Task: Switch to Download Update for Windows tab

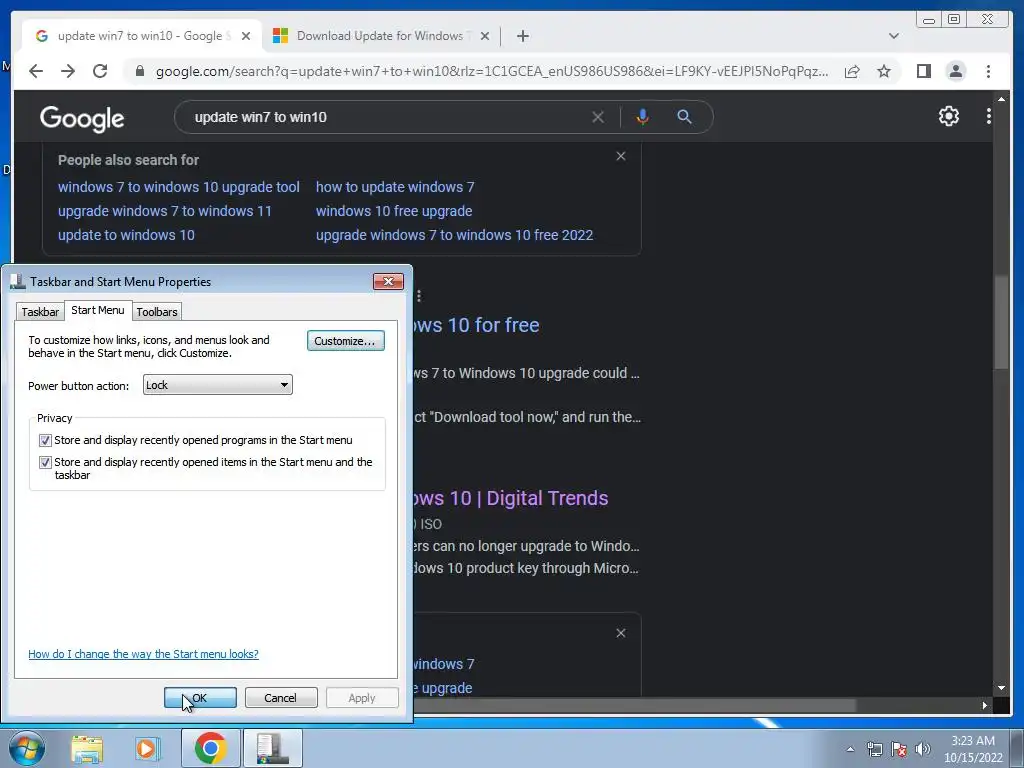Action: (x=382, y=36)
